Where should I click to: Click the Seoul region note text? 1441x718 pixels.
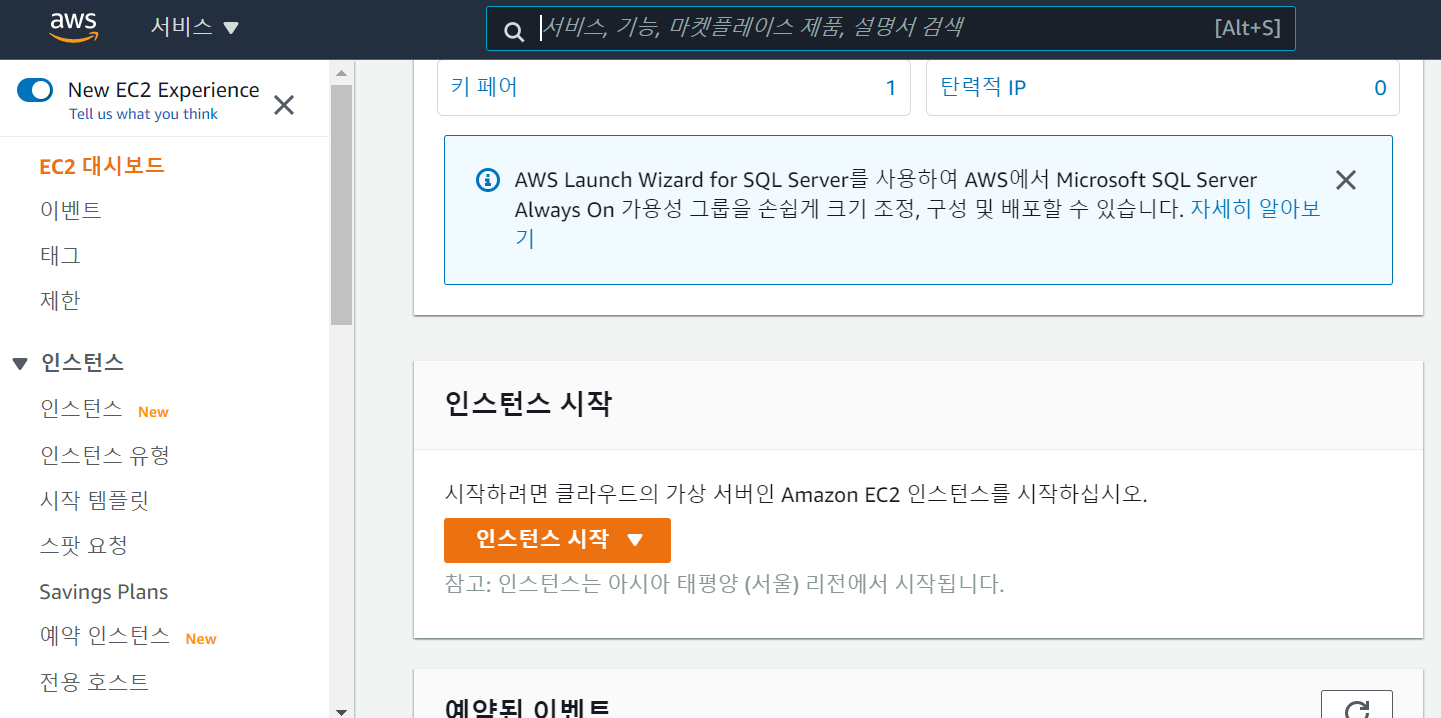click(x=724, y=584)
